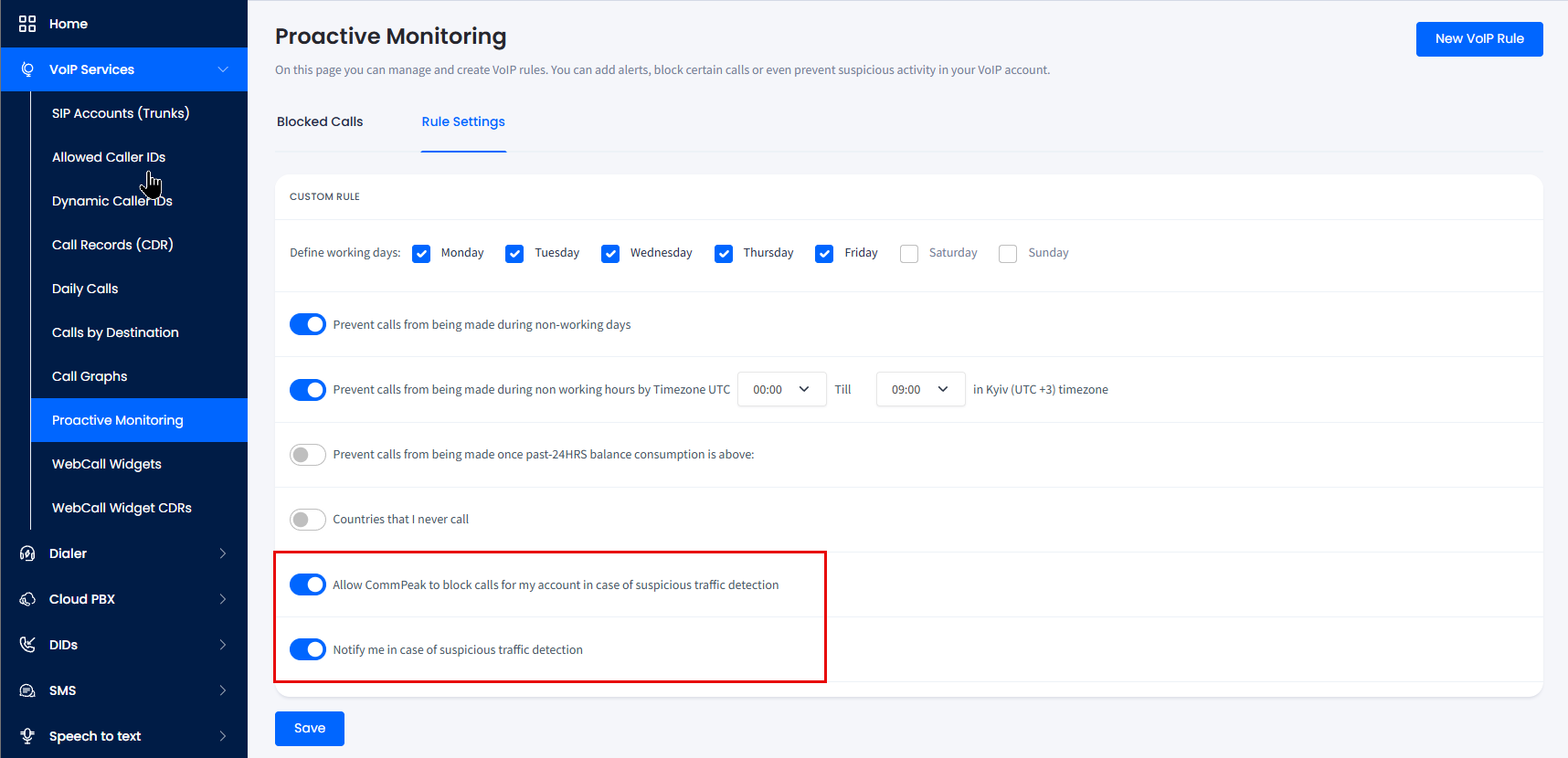This screenshot has width=1568, height=758.
Task: Click the DIDs menu label
Action: (63, 645)
